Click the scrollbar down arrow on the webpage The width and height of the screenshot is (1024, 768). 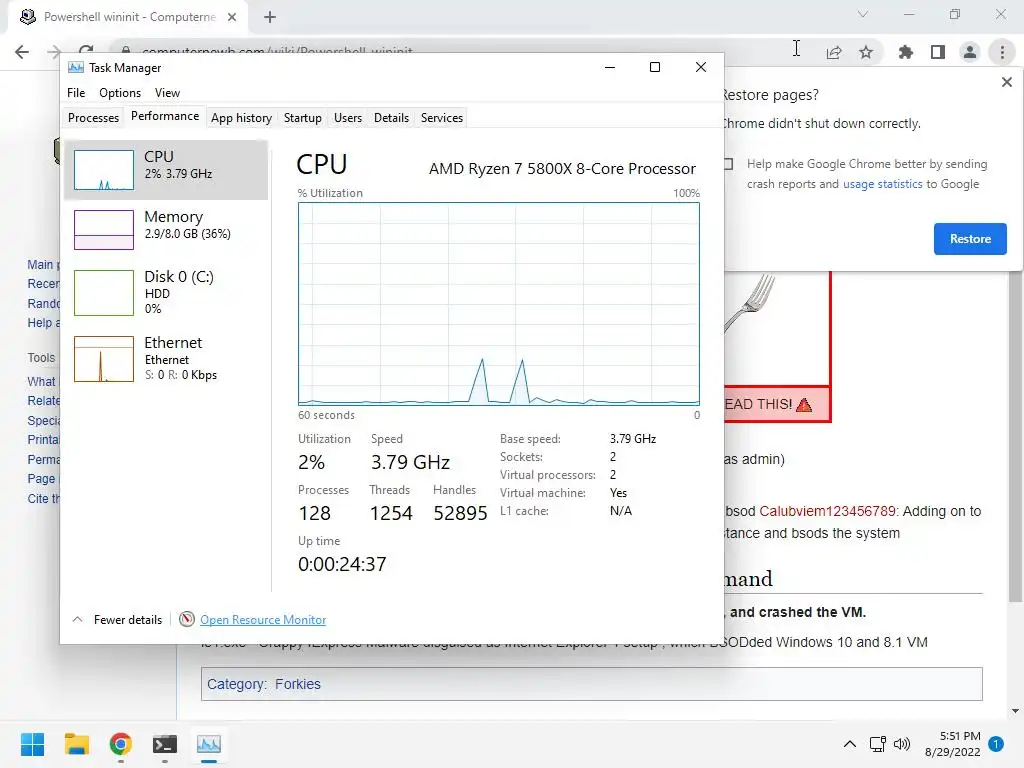pos(1015,711)
